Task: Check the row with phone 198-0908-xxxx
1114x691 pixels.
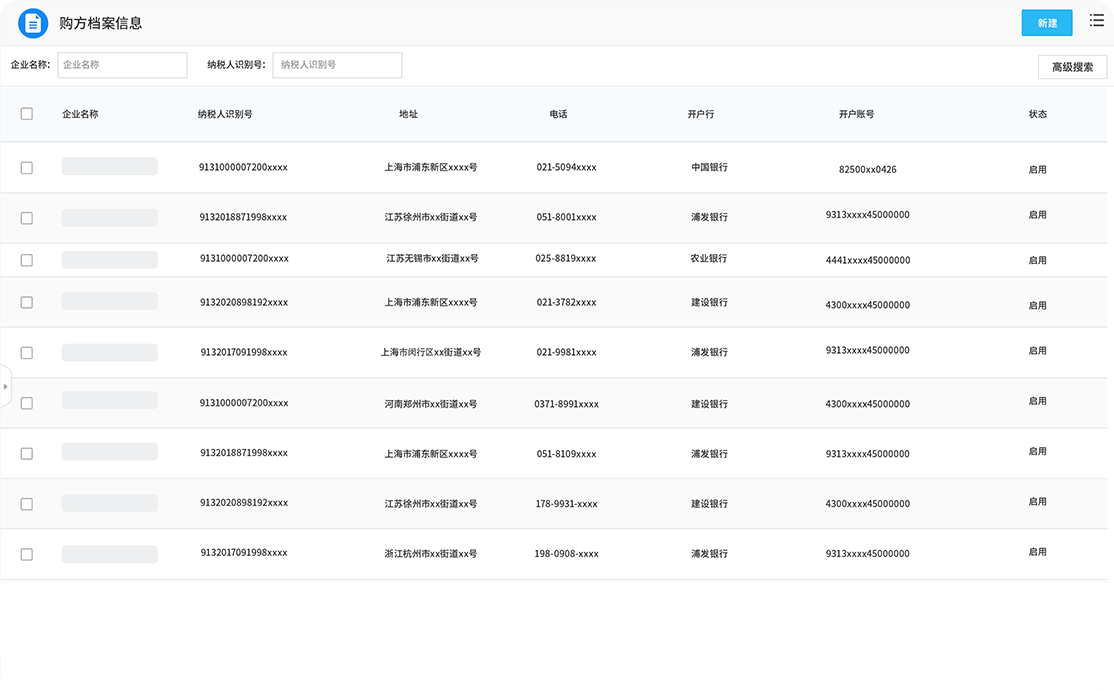Action: [x=27, y=554]
